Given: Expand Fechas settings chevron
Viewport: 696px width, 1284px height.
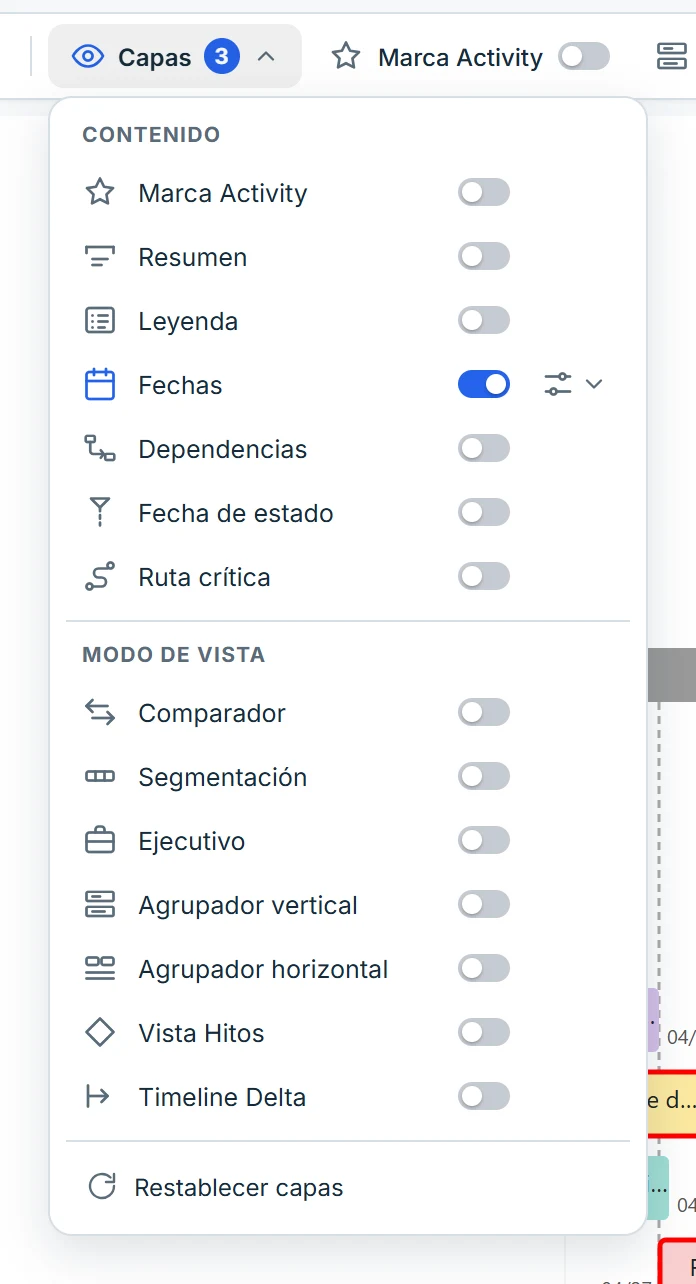Looking at the screenshot, I should (594, 384).
